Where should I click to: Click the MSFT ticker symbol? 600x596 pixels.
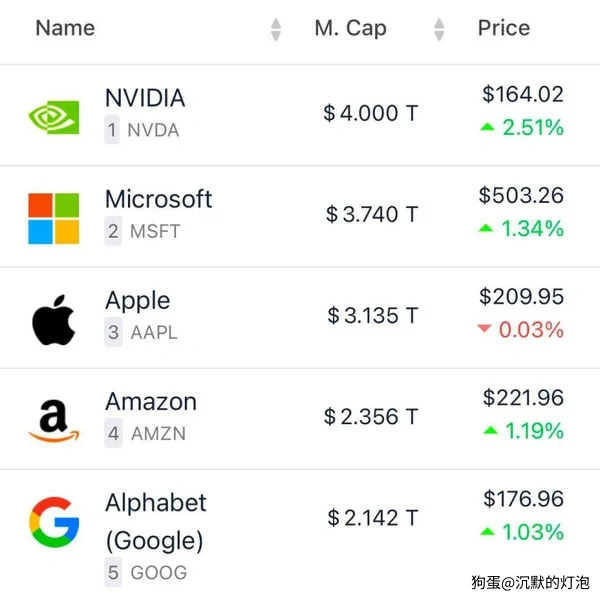point(155,231)
